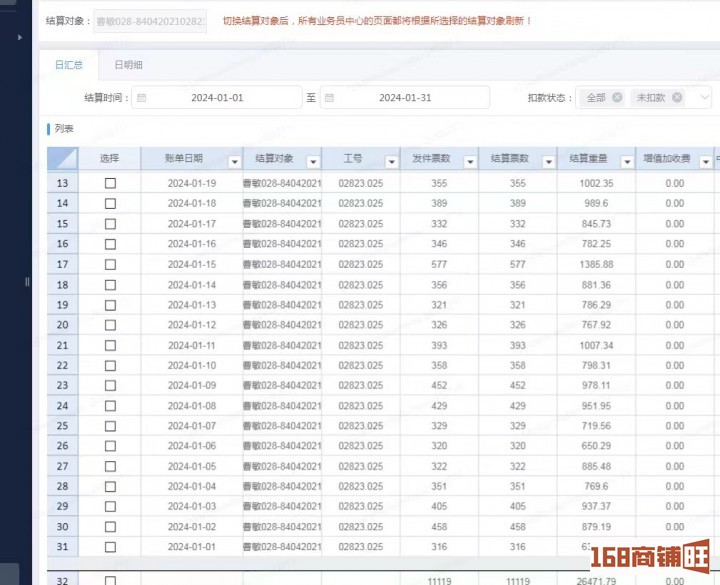
Task: Click the select-all corner of the table
Action: tap(62, 159)
